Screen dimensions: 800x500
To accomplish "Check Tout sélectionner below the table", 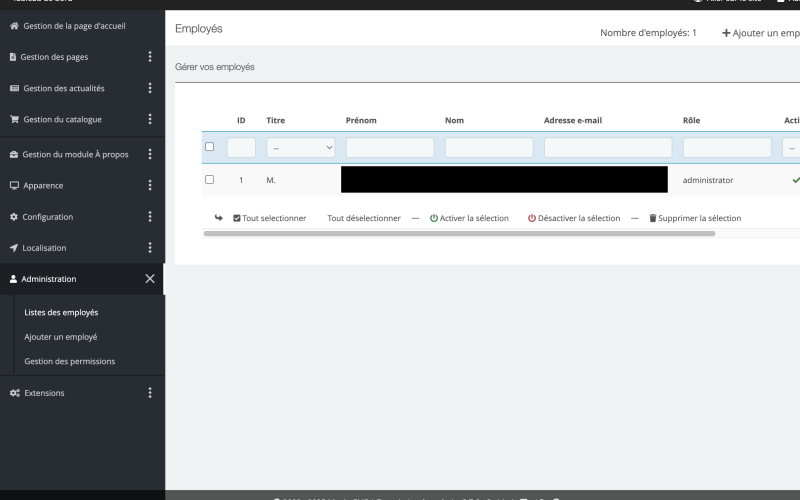I will click(237, 218).
